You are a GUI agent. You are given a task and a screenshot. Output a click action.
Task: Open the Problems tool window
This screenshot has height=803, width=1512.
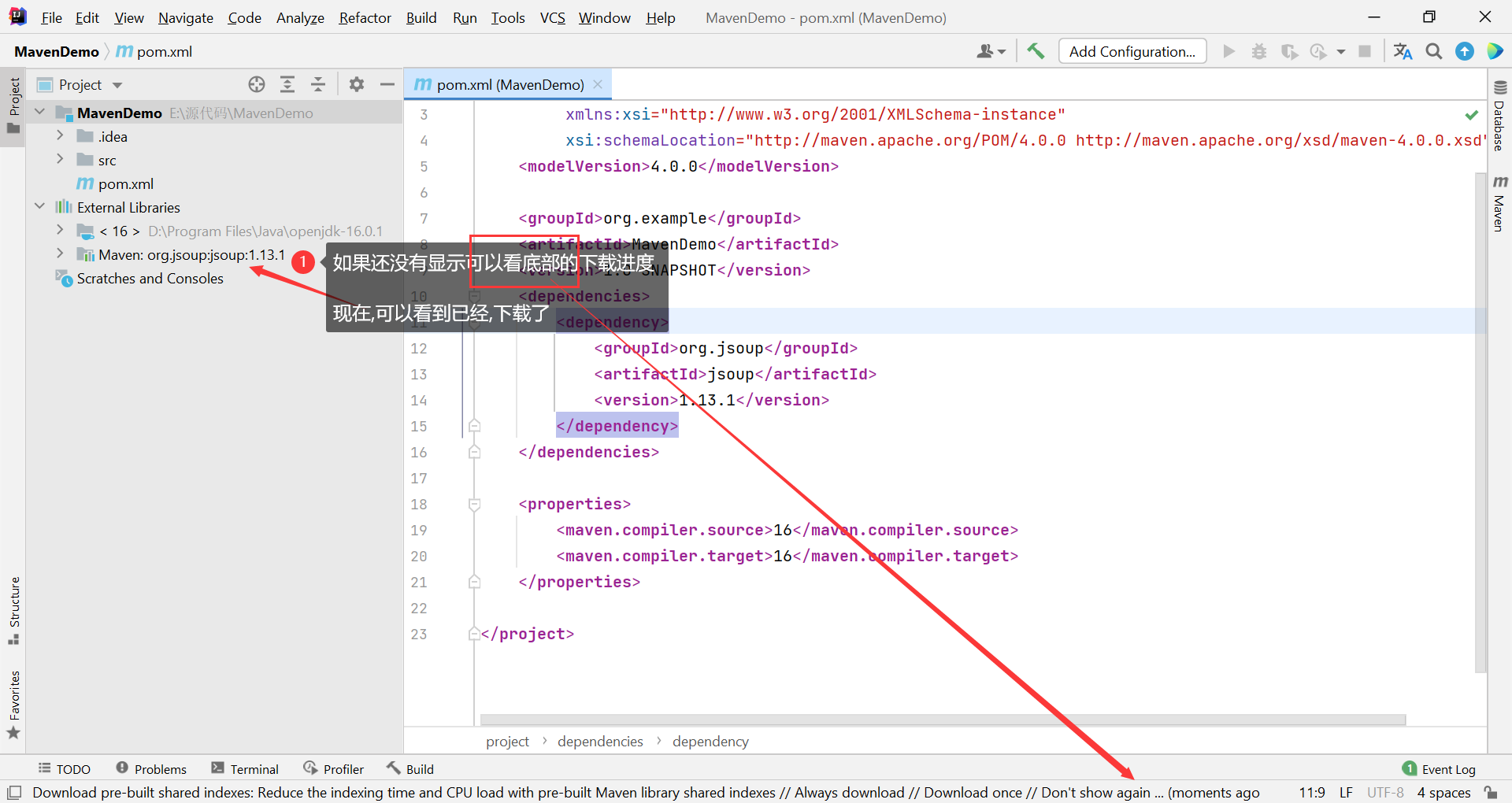click(151, 769)
